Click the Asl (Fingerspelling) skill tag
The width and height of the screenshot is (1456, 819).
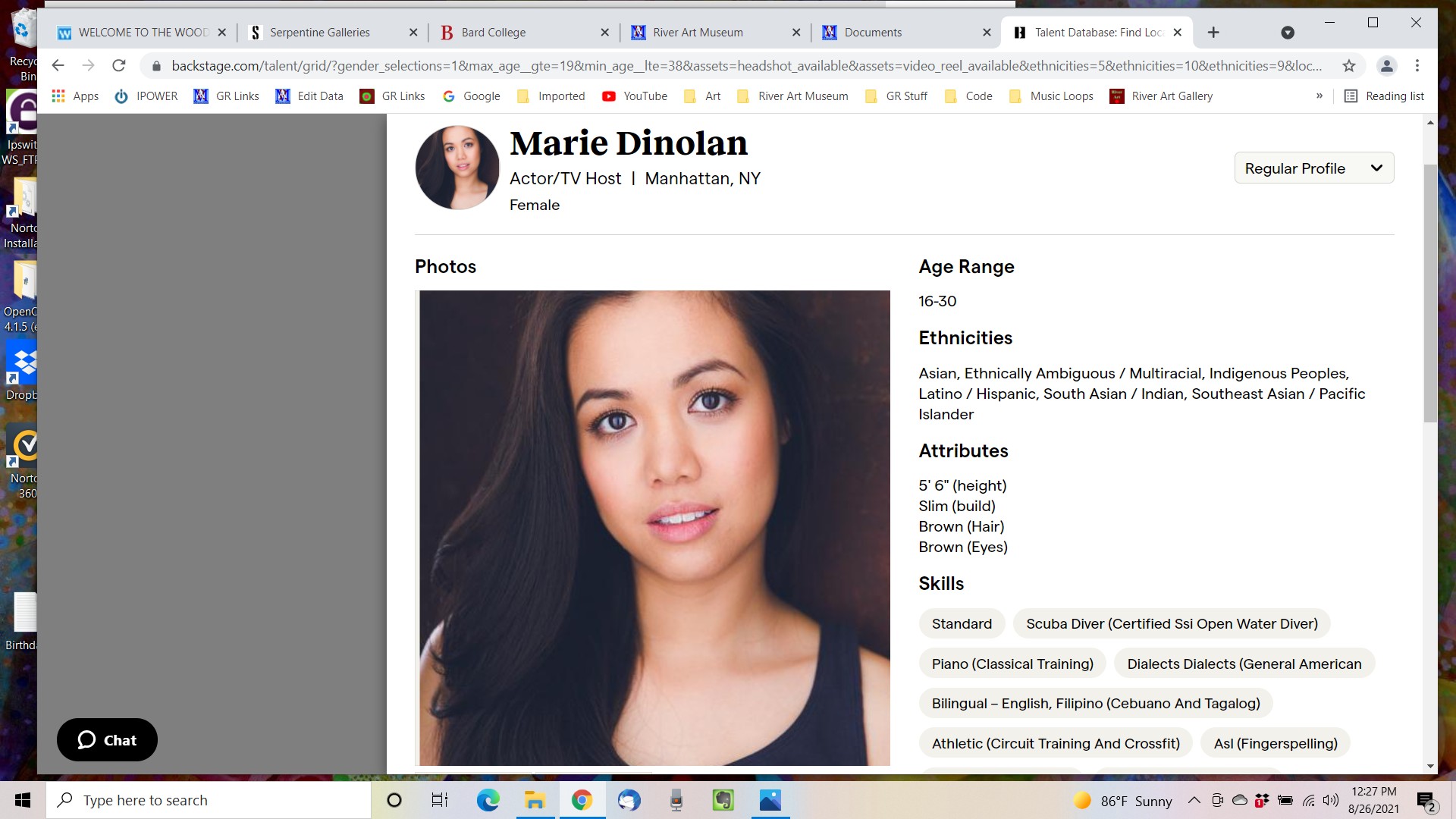[1276, 744]
